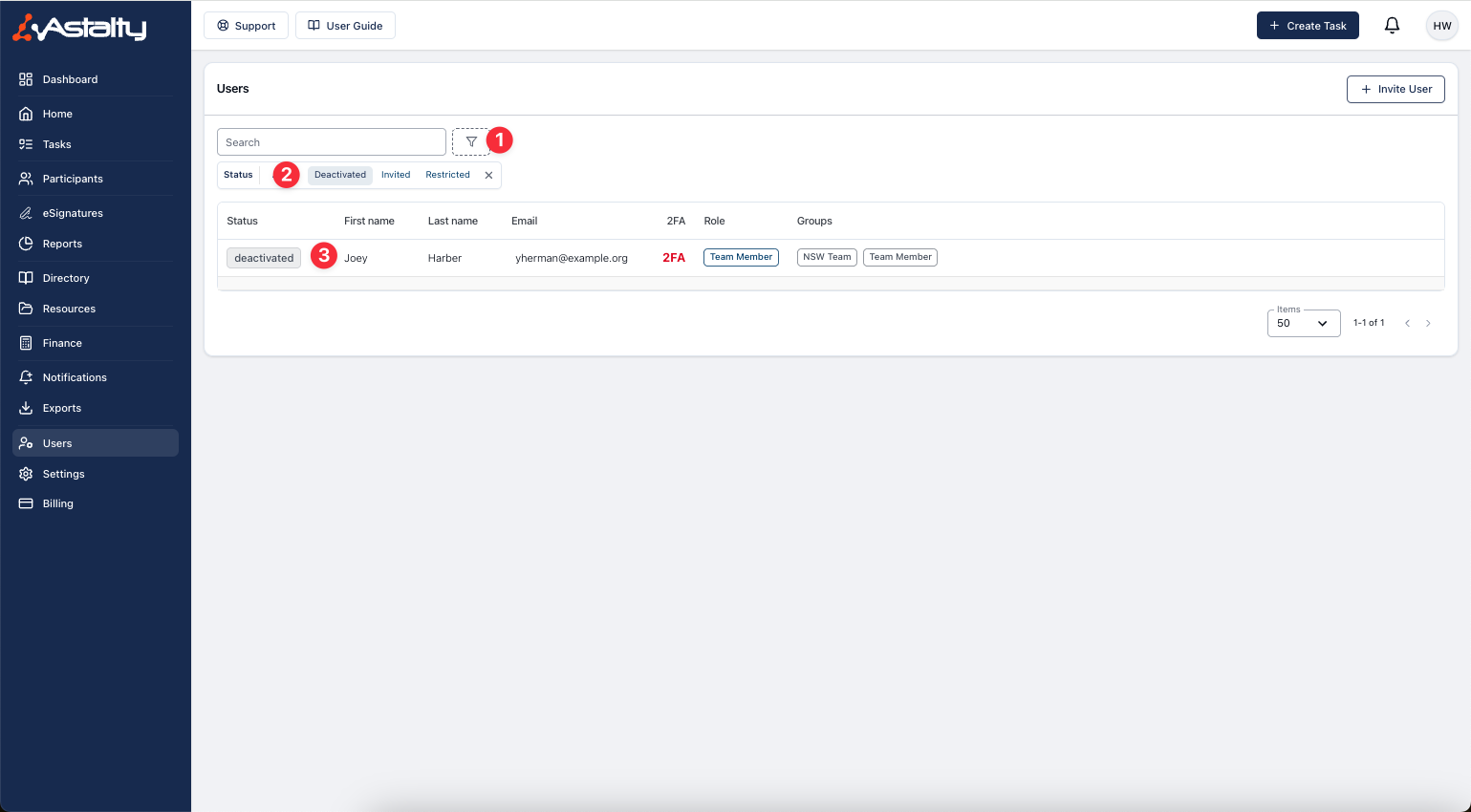Navigate to Billing page
The height and width of the screenshot is (812, 1471).
(x=57, y=503)
